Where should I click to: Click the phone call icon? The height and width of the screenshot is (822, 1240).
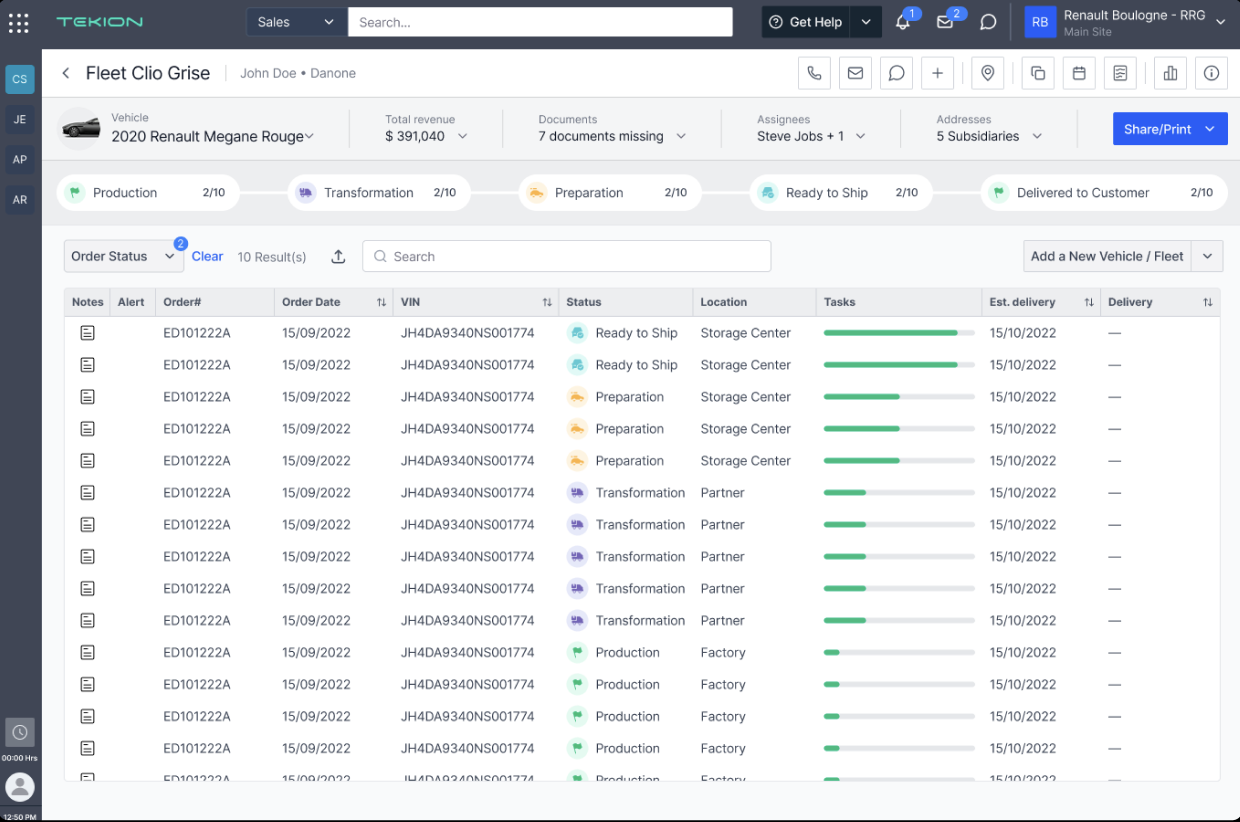tap(814, 73)
